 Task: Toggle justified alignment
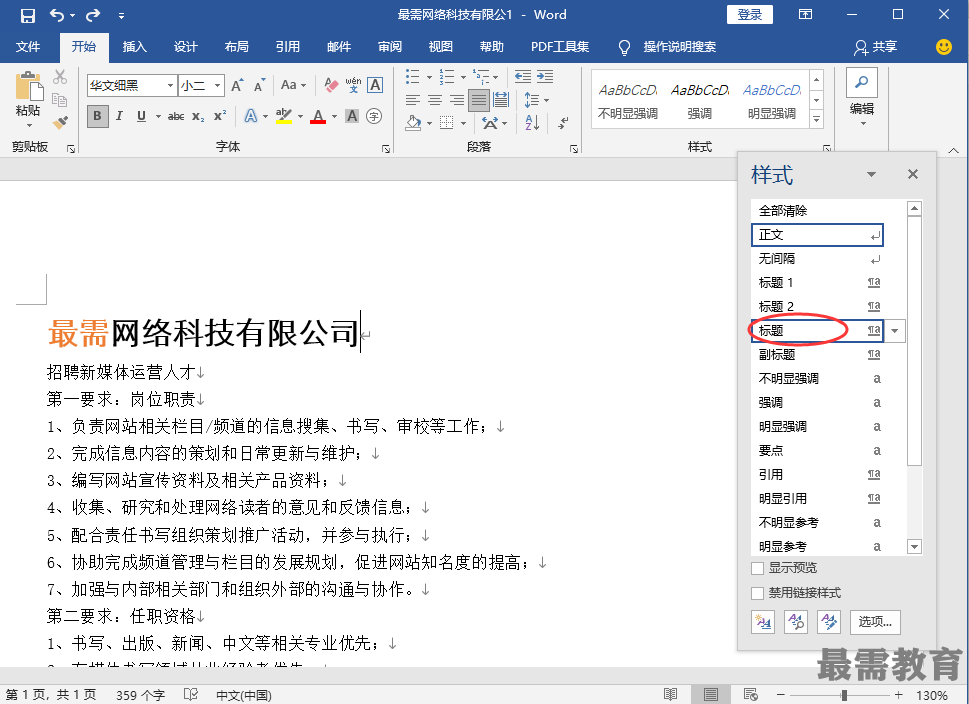point(479,100)
